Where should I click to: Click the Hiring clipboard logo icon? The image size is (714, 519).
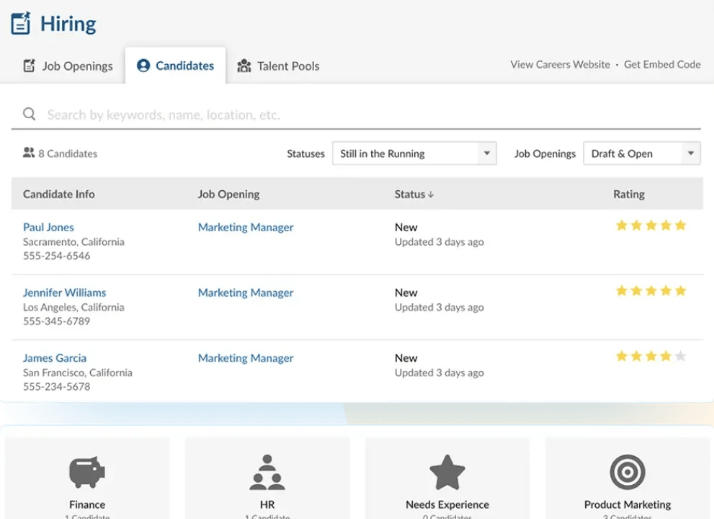pos(21,23)
